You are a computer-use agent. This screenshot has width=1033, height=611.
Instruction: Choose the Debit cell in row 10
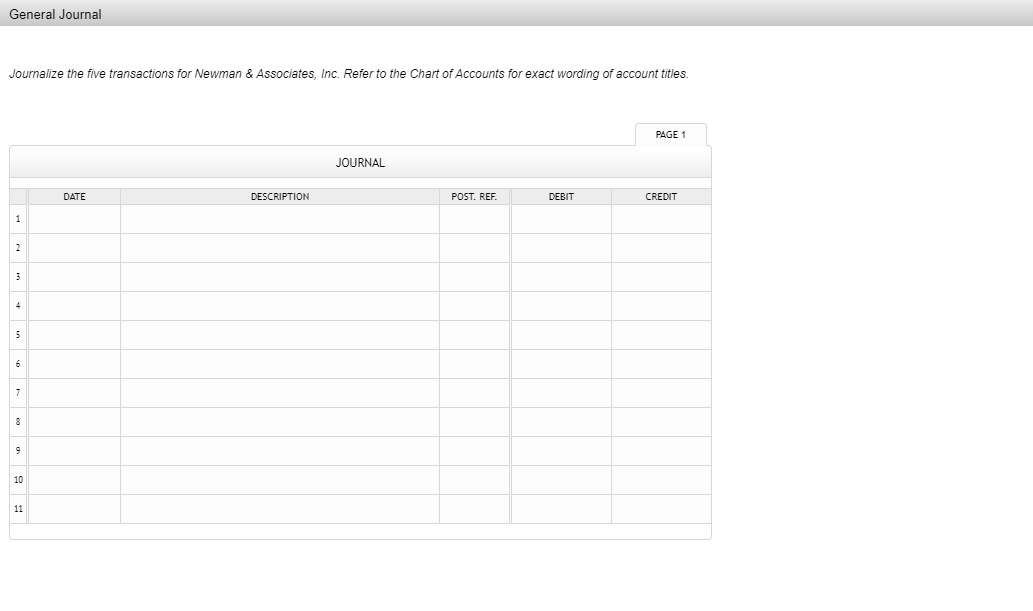coord(561,480)
